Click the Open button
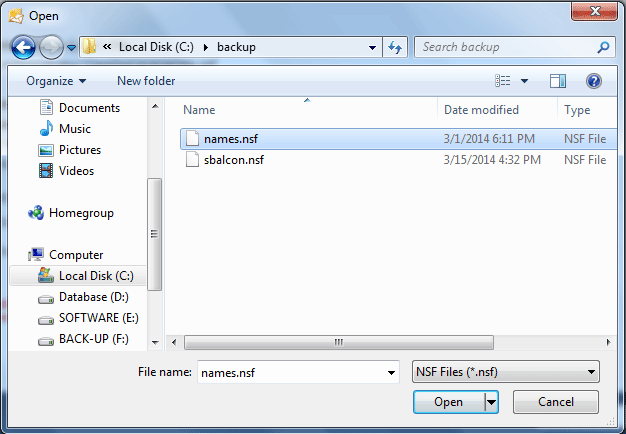Image resolution: width=626 pixels, height=434 pixels. tap(449, 402)
